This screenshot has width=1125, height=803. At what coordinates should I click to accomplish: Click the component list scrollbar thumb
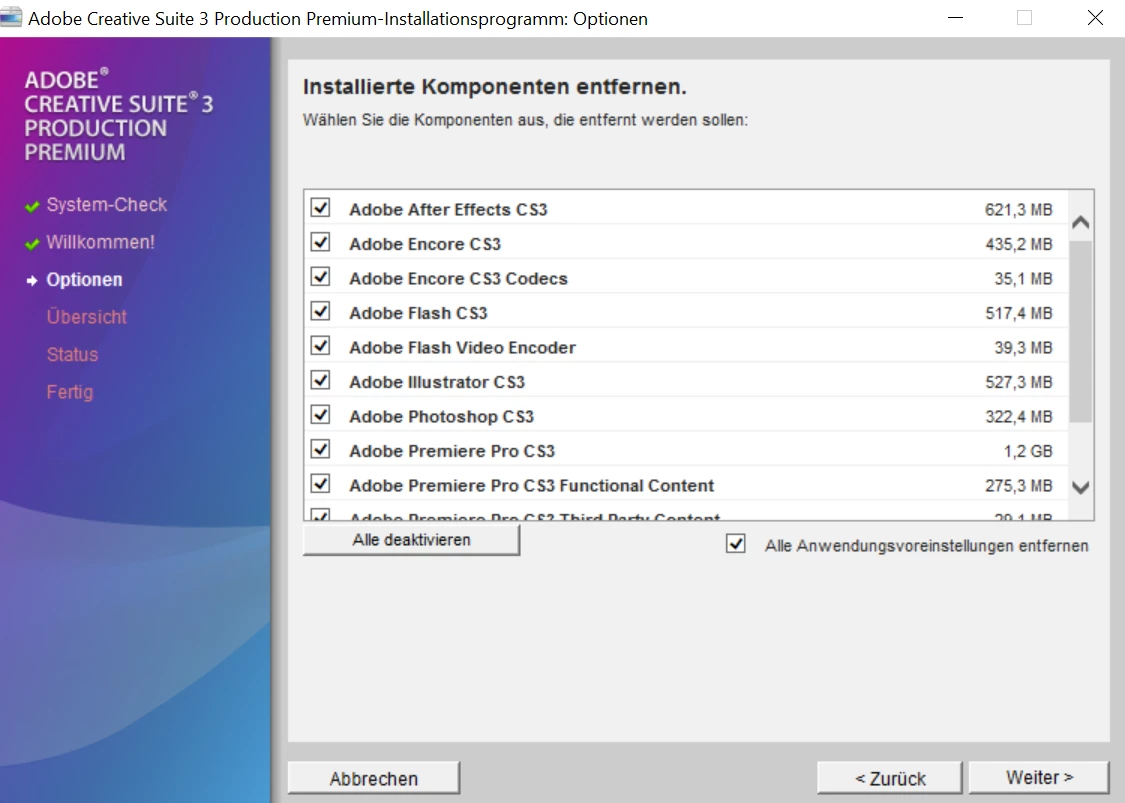click(x=1081, y=331)
